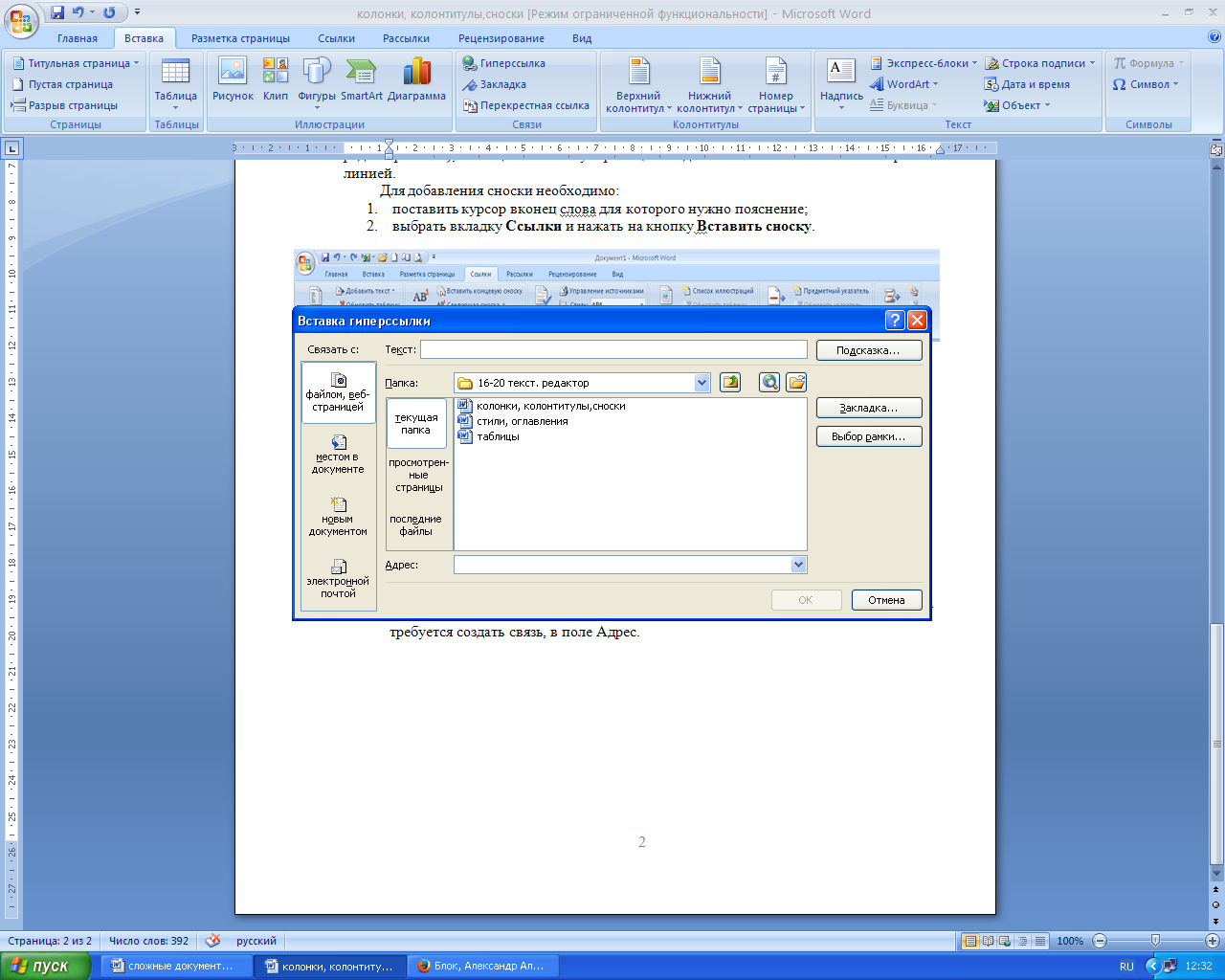Expand Объект dropdown
The width and height of the screenshot is (1225, 980).
(1047, 105)
